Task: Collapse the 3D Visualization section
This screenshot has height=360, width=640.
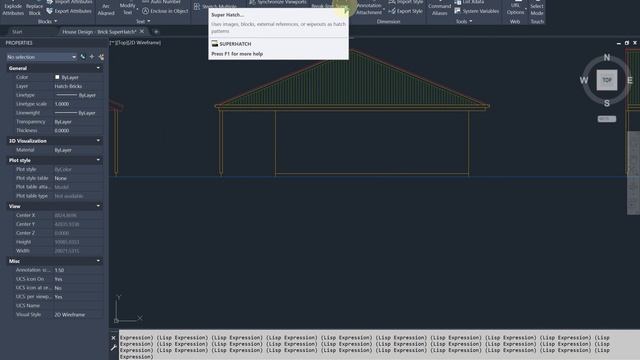Action: tap(98, 141)
